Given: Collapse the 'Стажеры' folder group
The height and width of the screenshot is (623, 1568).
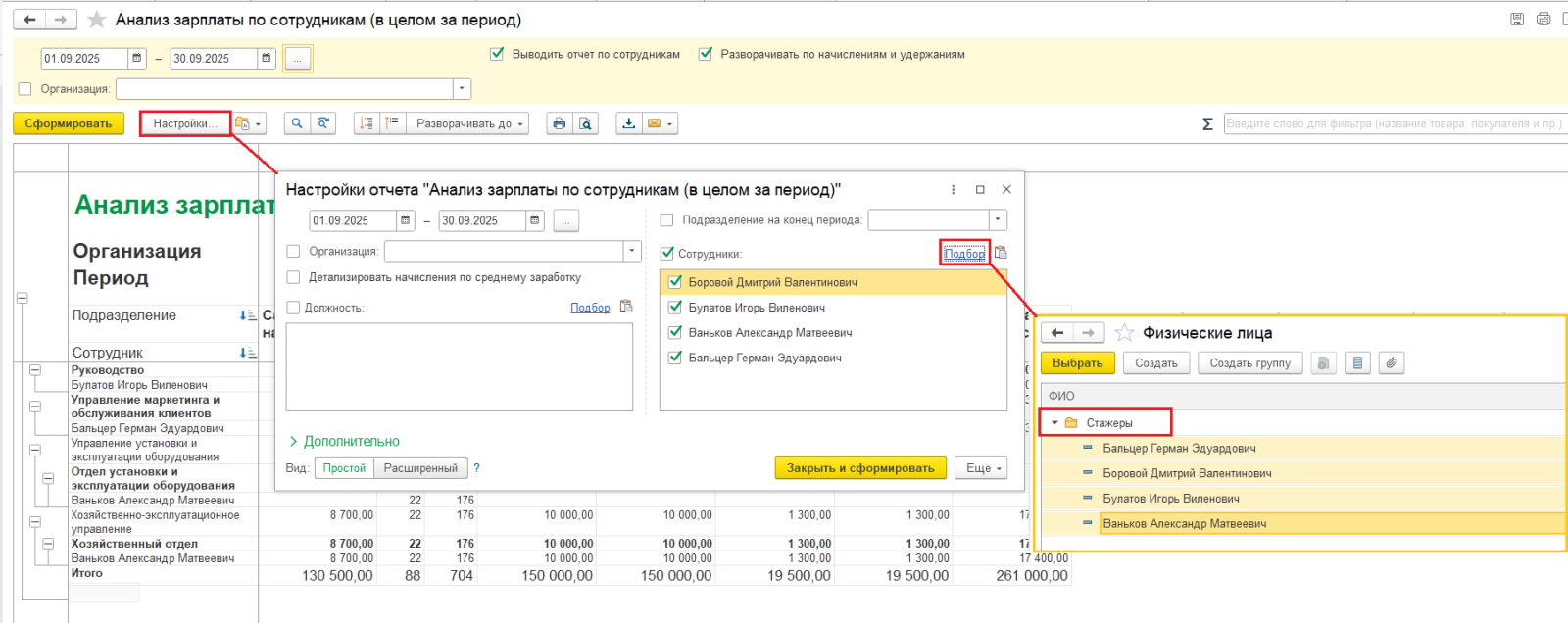Looking at the screenshot, I should point(1054,423).
